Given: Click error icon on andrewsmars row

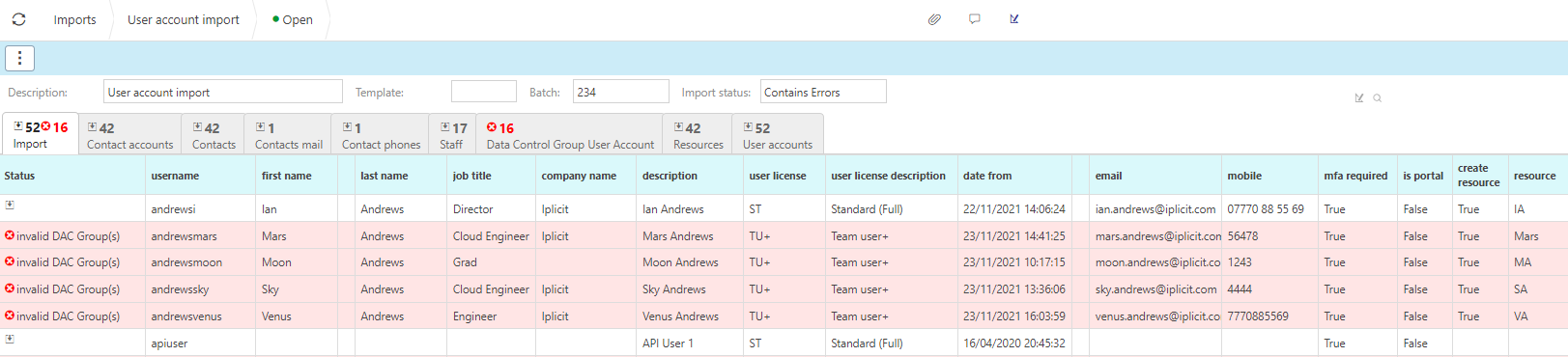Looking at the screenshot, I should (x=10, y=235).
